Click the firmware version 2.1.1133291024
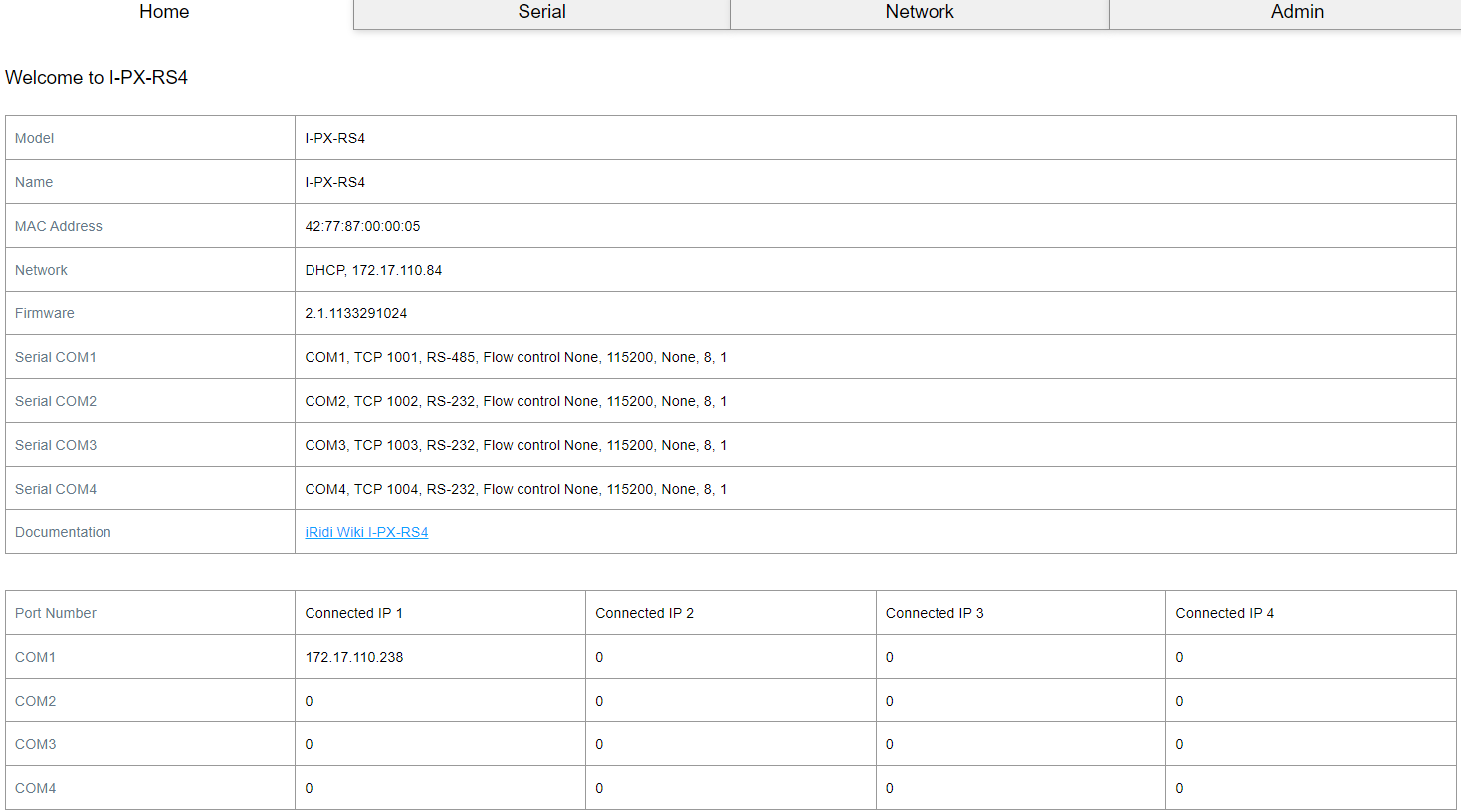This screenshot has width=1461, height=812. 355,313
